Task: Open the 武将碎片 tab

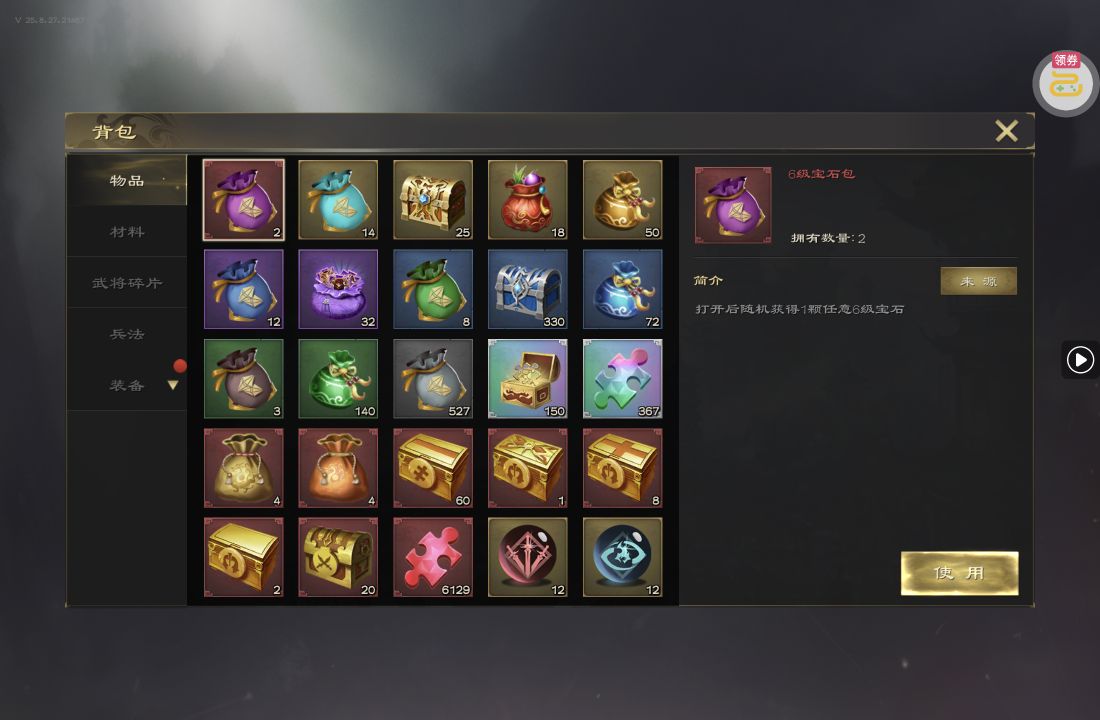Action: tap(127, 283)
